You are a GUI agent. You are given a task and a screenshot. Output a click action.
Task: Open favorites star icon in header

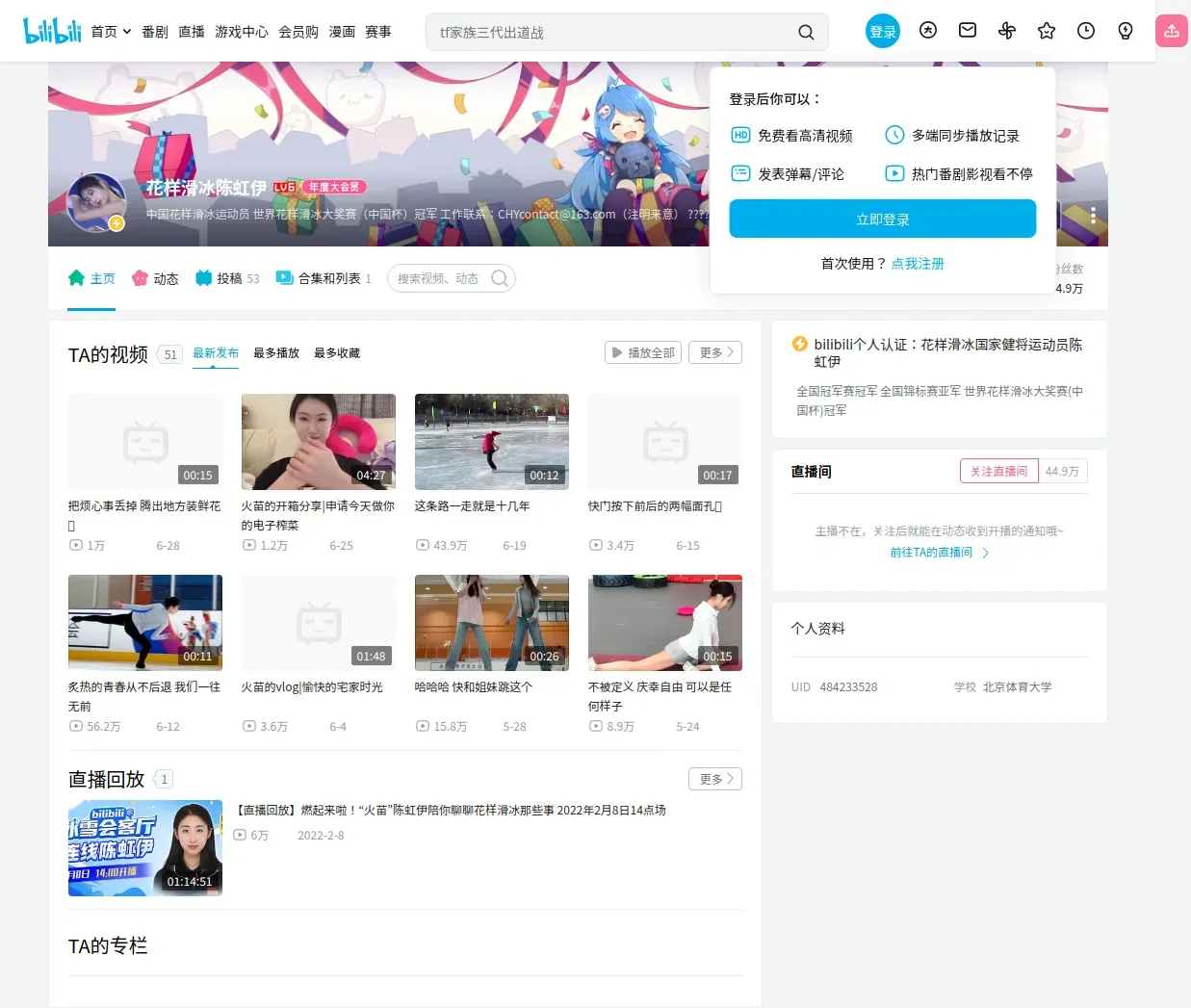1047,31
